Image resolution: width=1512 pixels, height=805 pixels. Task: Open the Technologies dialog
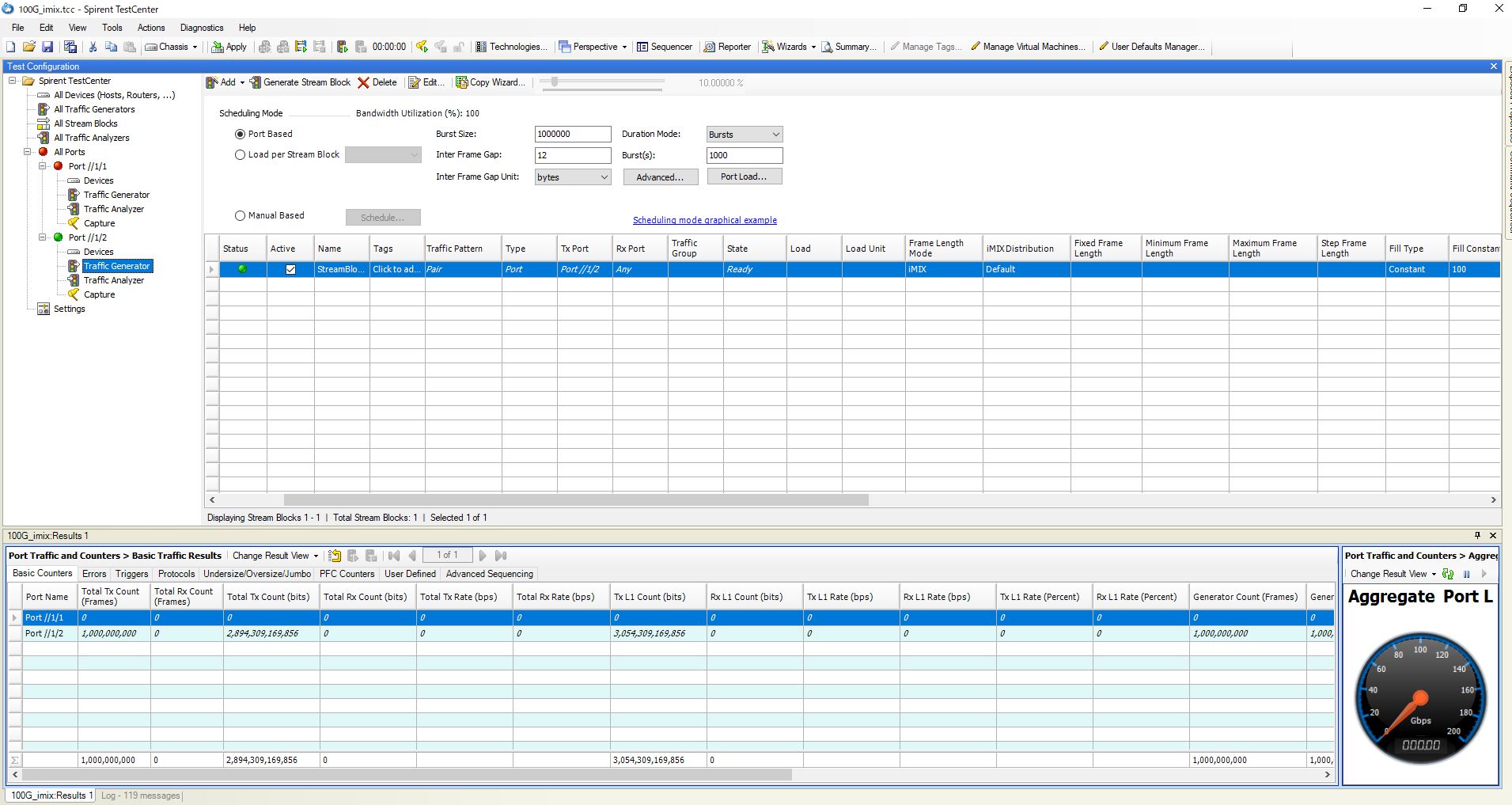511,47
